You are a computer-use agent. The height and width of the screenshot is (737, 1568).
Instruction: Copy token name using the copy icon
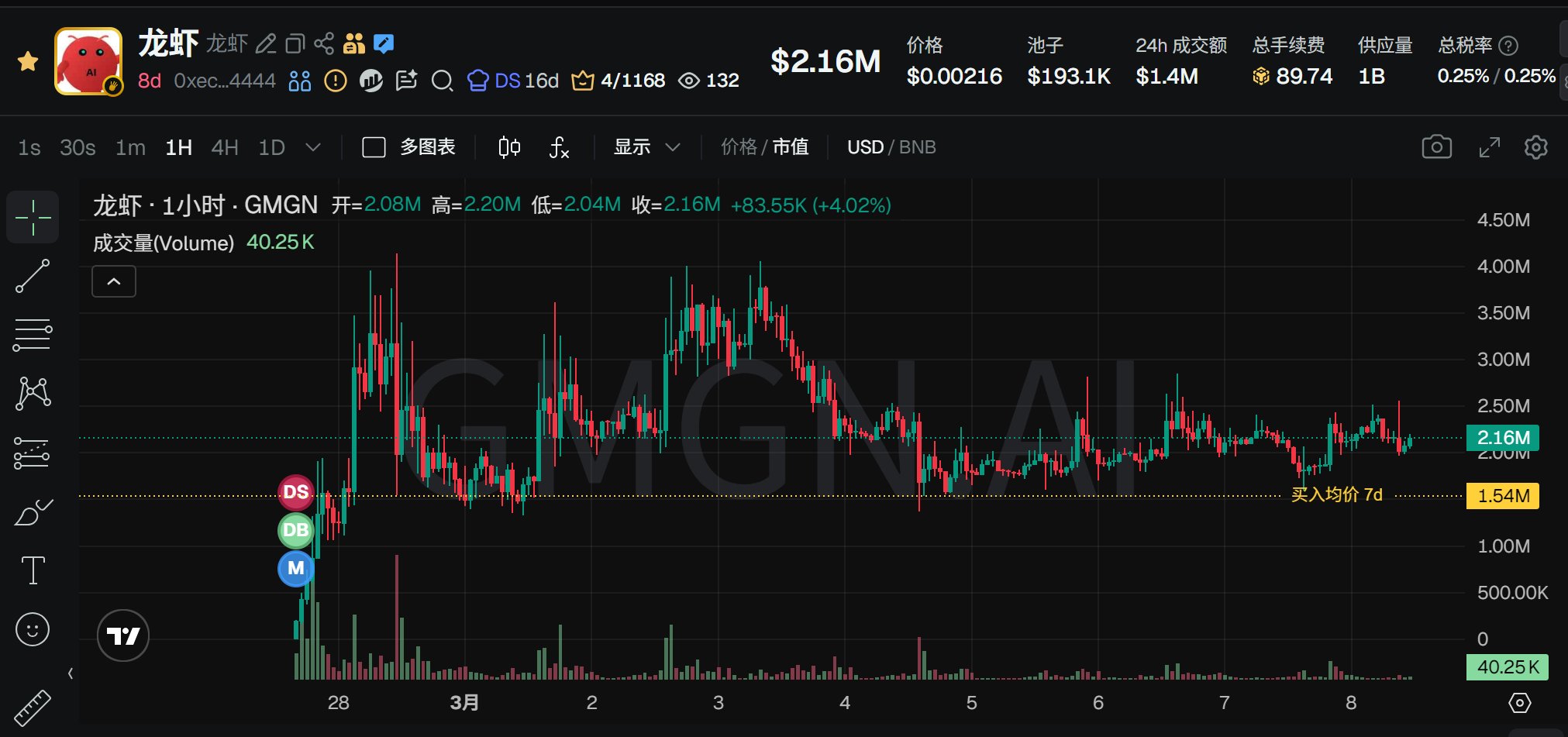295,43
